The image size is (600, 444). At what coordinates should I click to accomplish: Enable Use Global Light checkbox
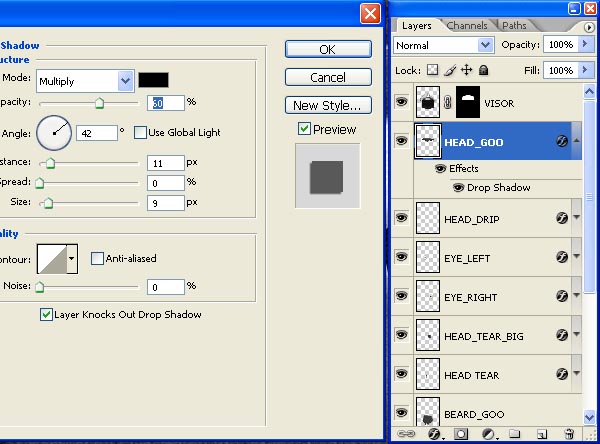coord(140,132)
